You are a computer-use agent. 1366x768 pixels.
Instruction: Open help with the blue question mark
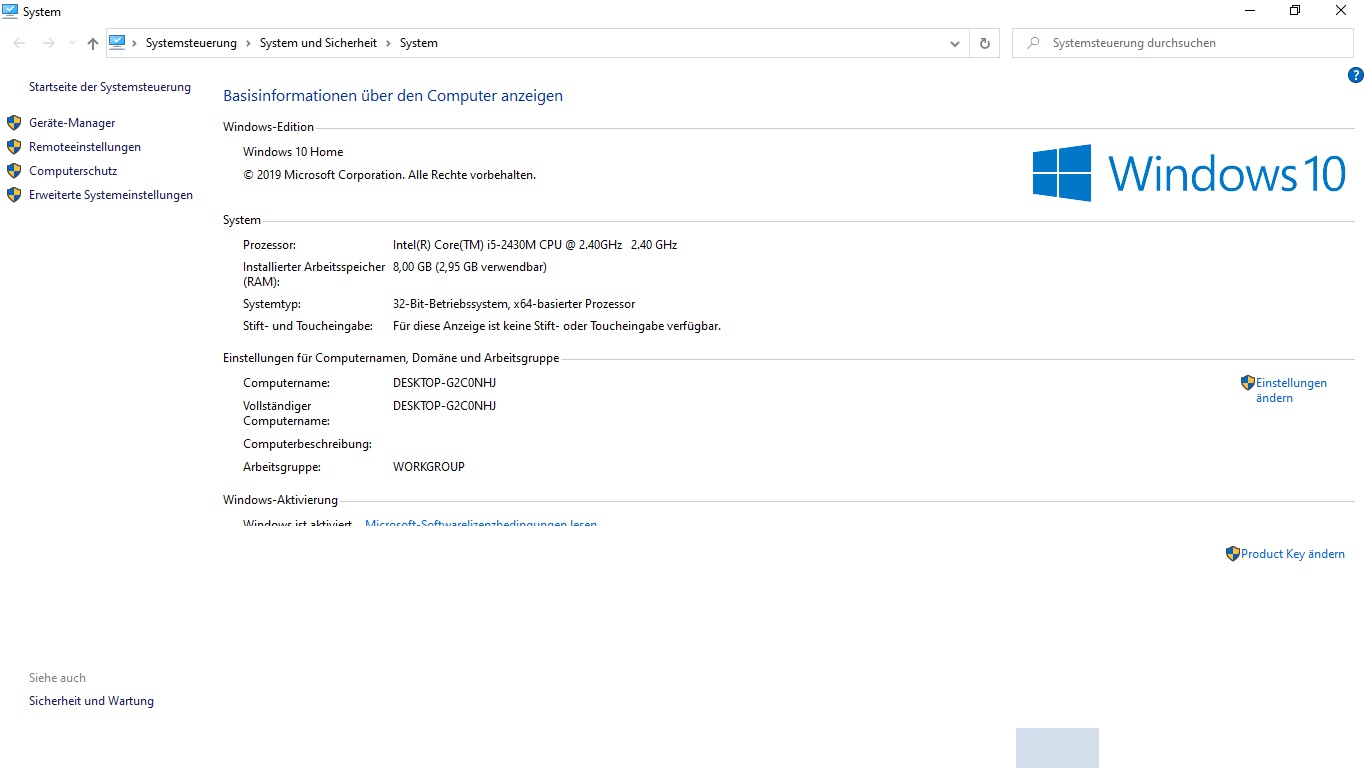1355,75
